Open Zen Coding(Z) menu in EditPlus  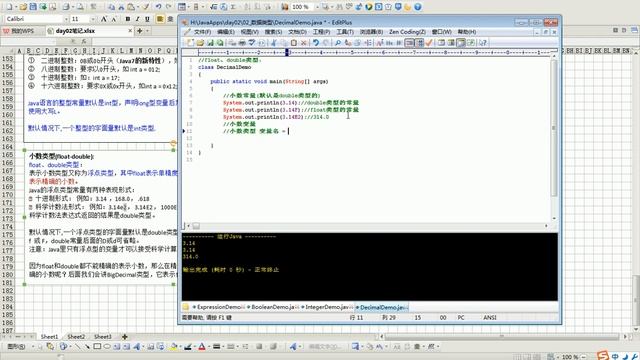point(407,32)
